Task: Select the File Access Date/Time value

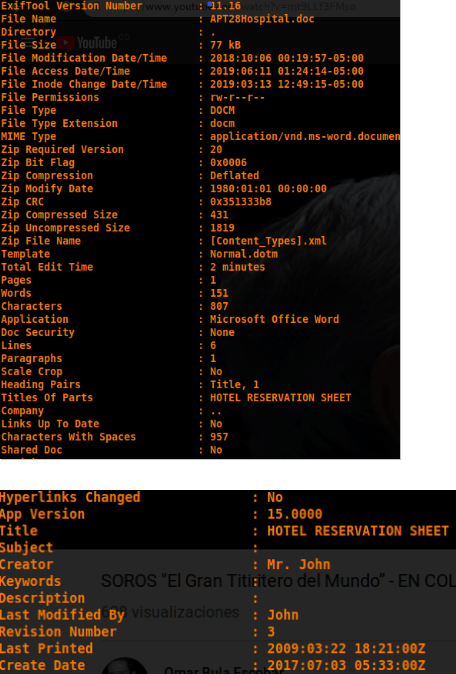Action: (287, 71)
